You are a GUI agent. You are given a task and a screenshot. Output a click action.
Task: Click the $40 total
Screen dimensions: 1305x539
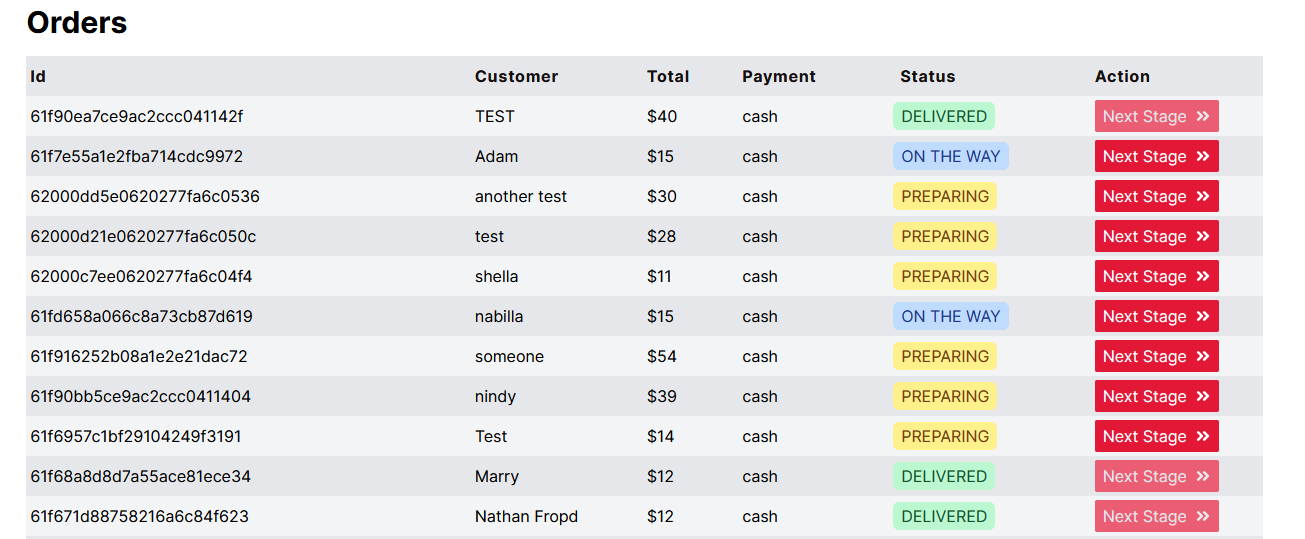pyautogui.click(x=662, y=116)
